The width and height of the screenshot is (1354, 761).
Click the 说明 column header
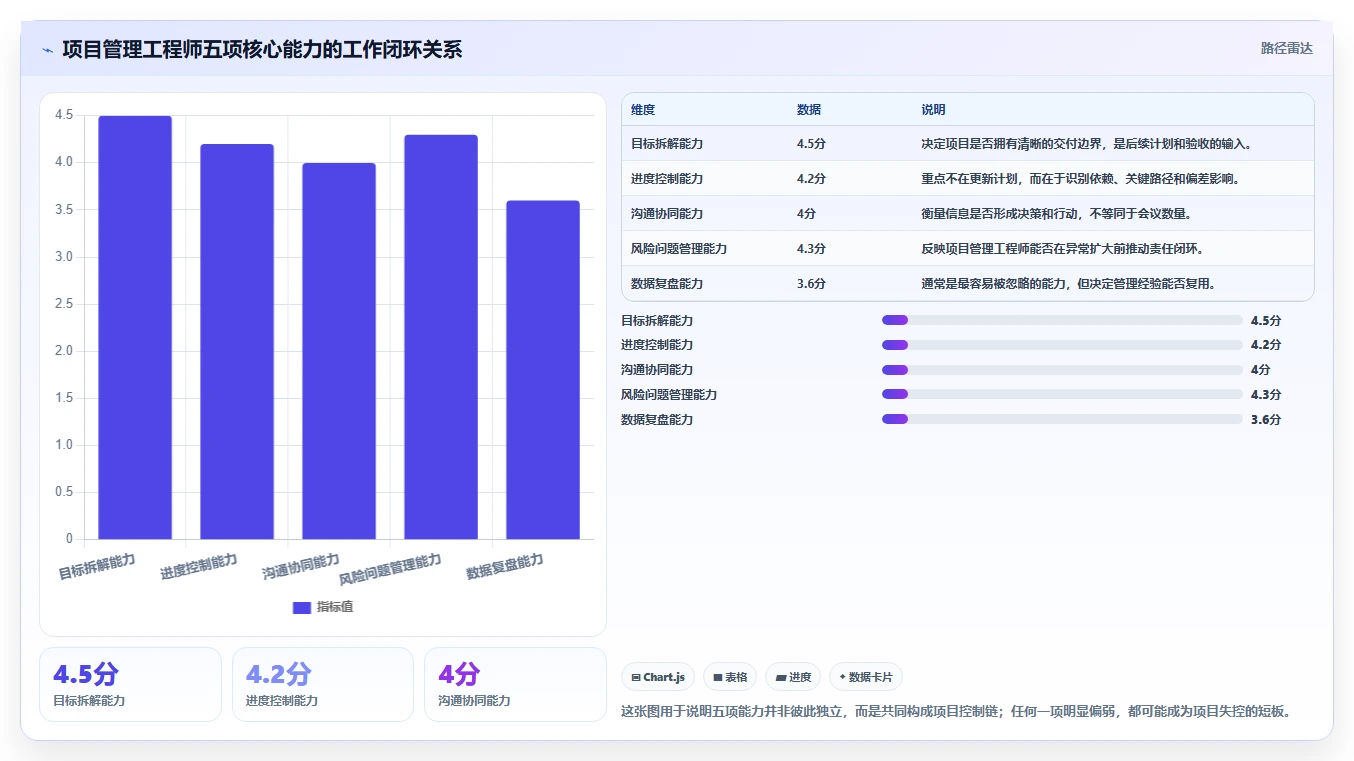[933, 110]
